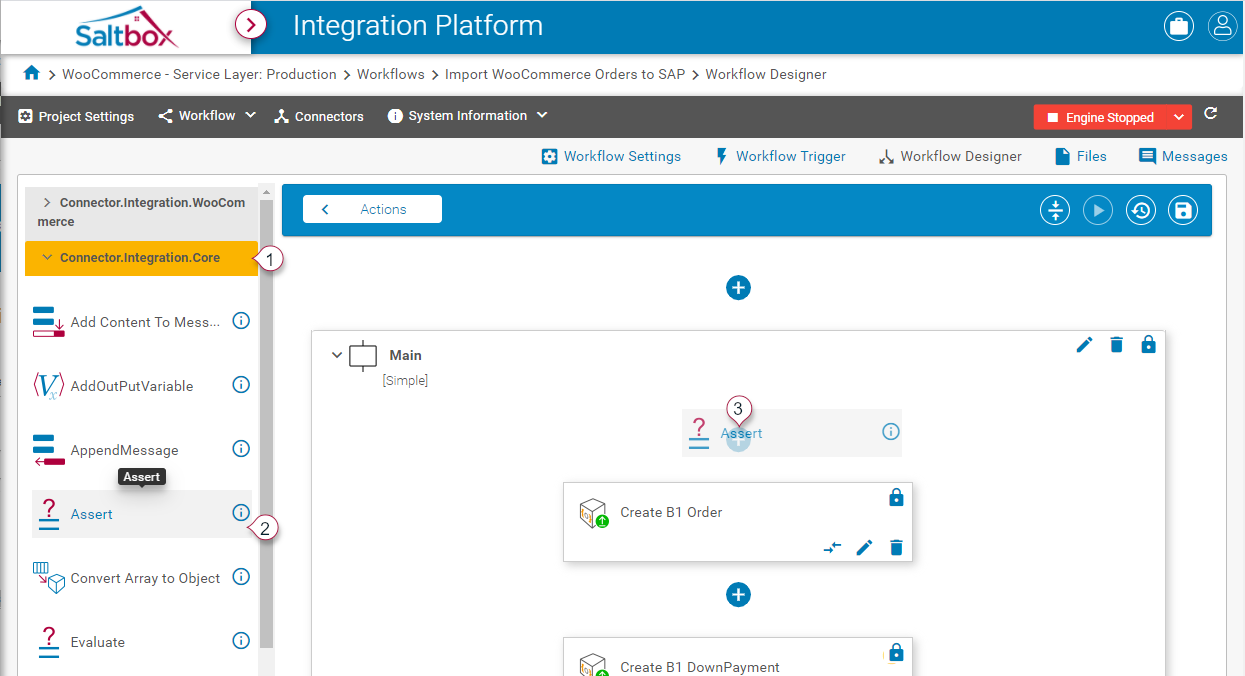Image resolution: width=1245 pixels, height=676 pixels.
Task: Click the Workflows breadcrumb link
Action: coord(390,74)
